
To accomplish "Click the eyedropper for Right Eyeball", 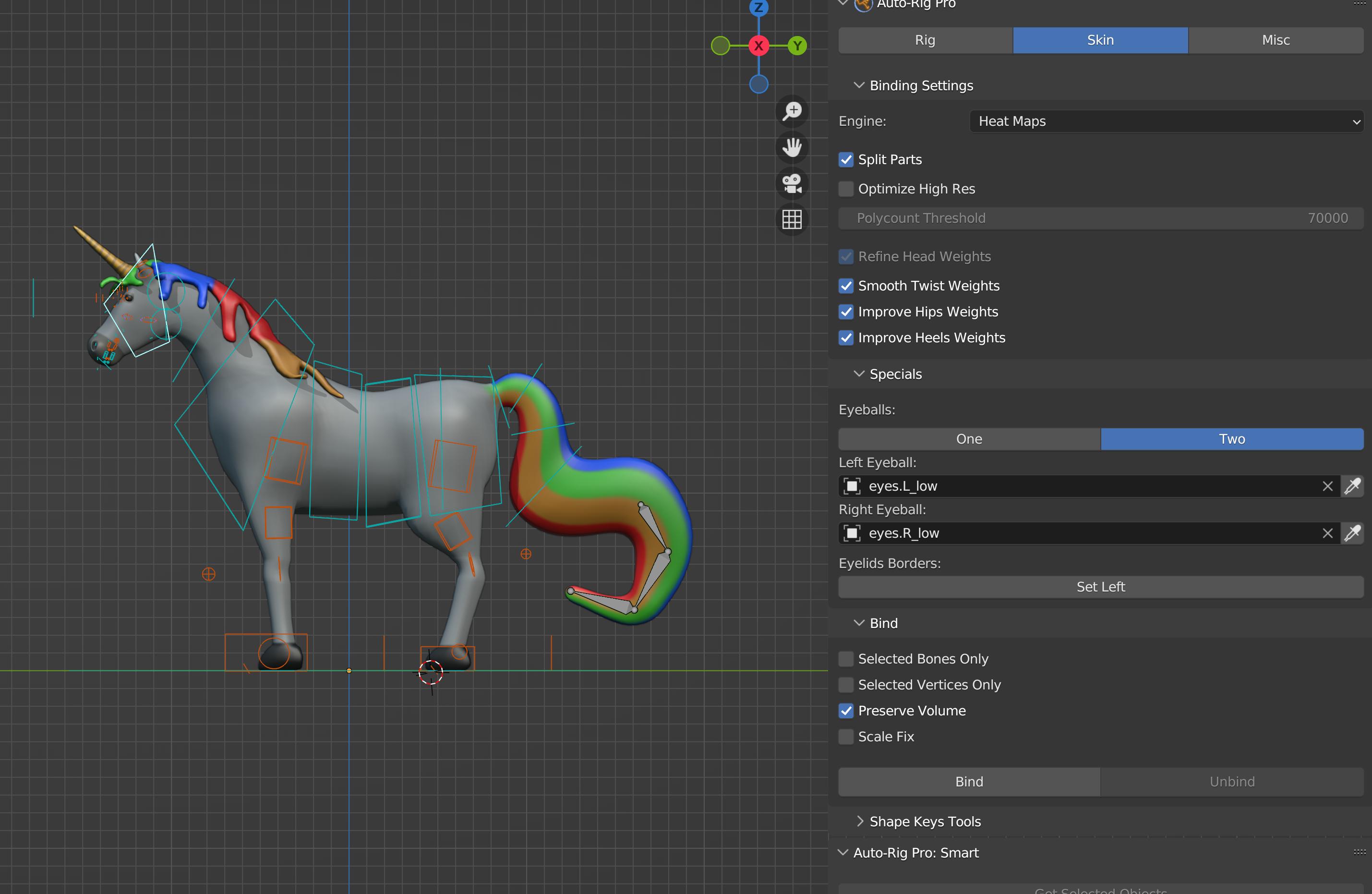I will (1352, 533).
